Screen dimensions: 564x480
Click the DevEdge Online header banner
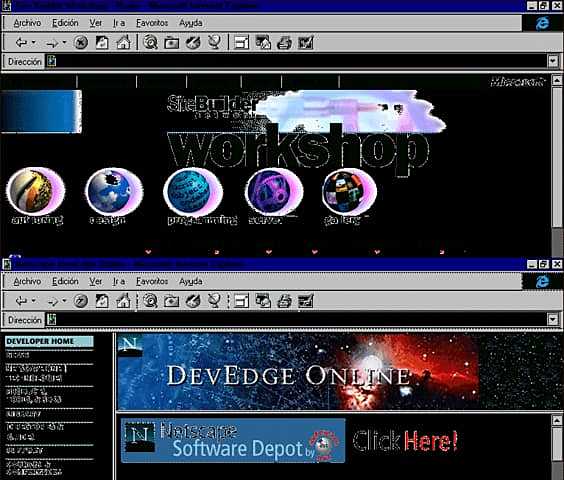pos(299,372)
